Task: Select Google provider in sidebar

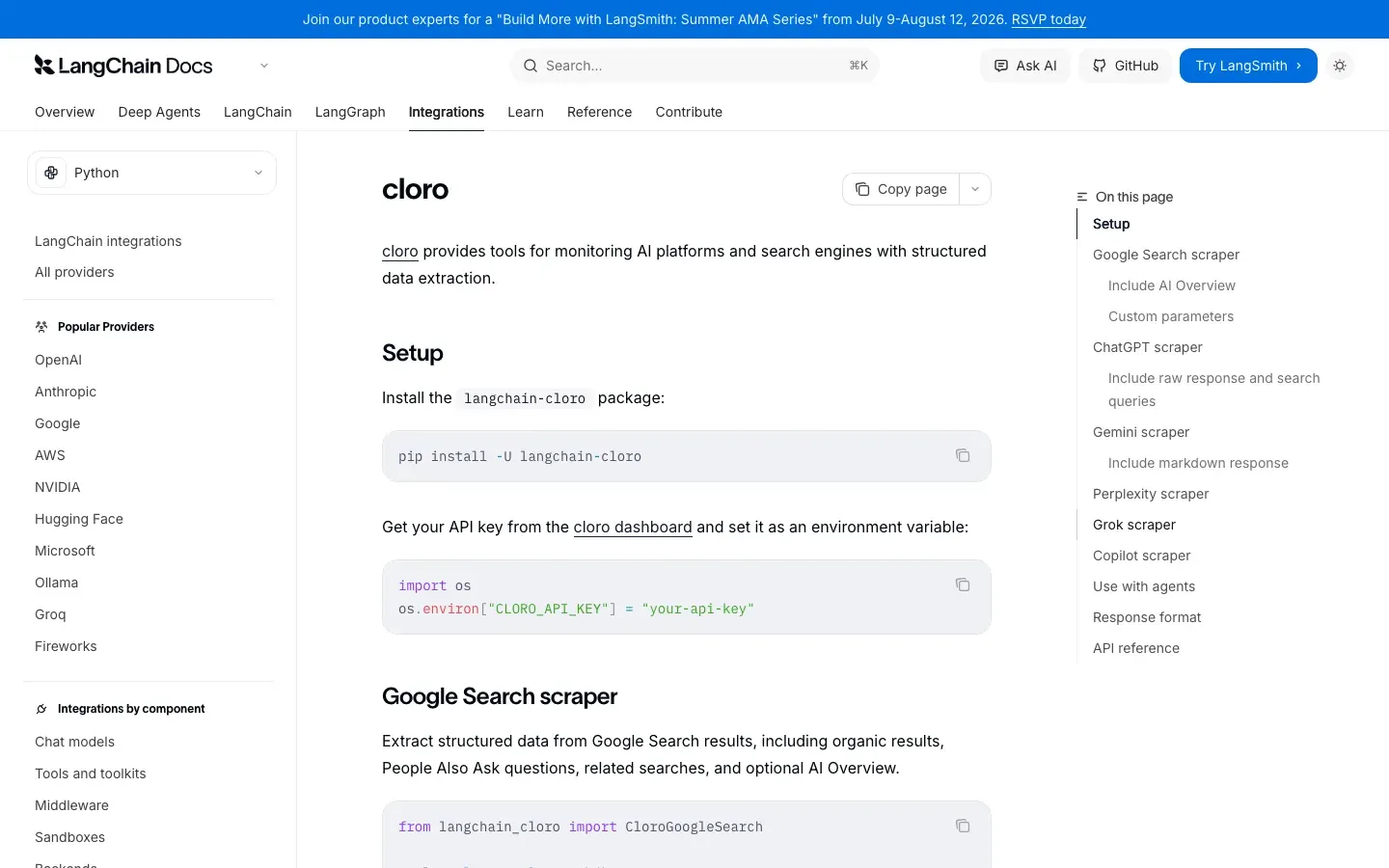Action: (58, 423)
